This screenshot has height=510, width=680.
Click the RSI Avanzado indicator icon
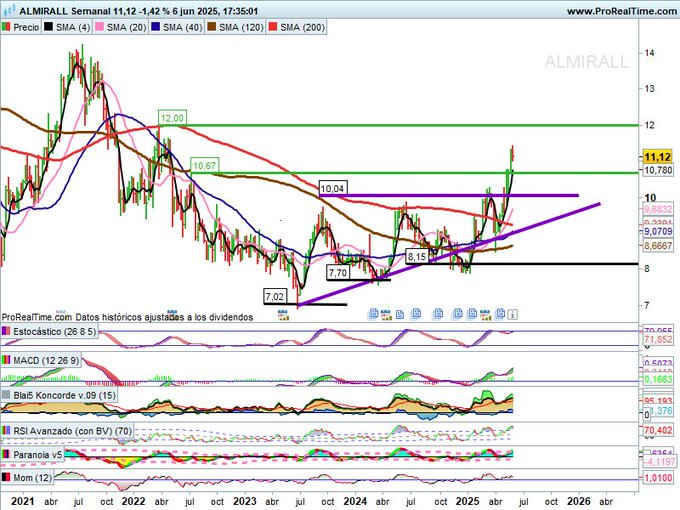[6, 431]
